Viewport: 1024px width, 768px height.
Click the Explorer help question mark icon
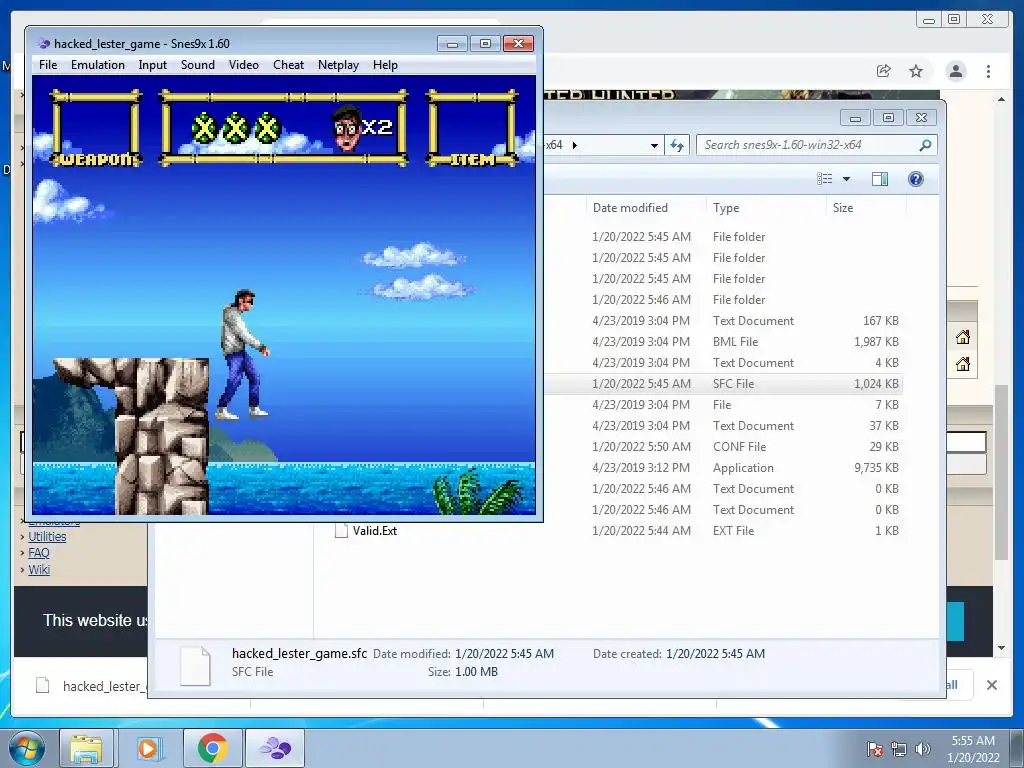[916, 179]
